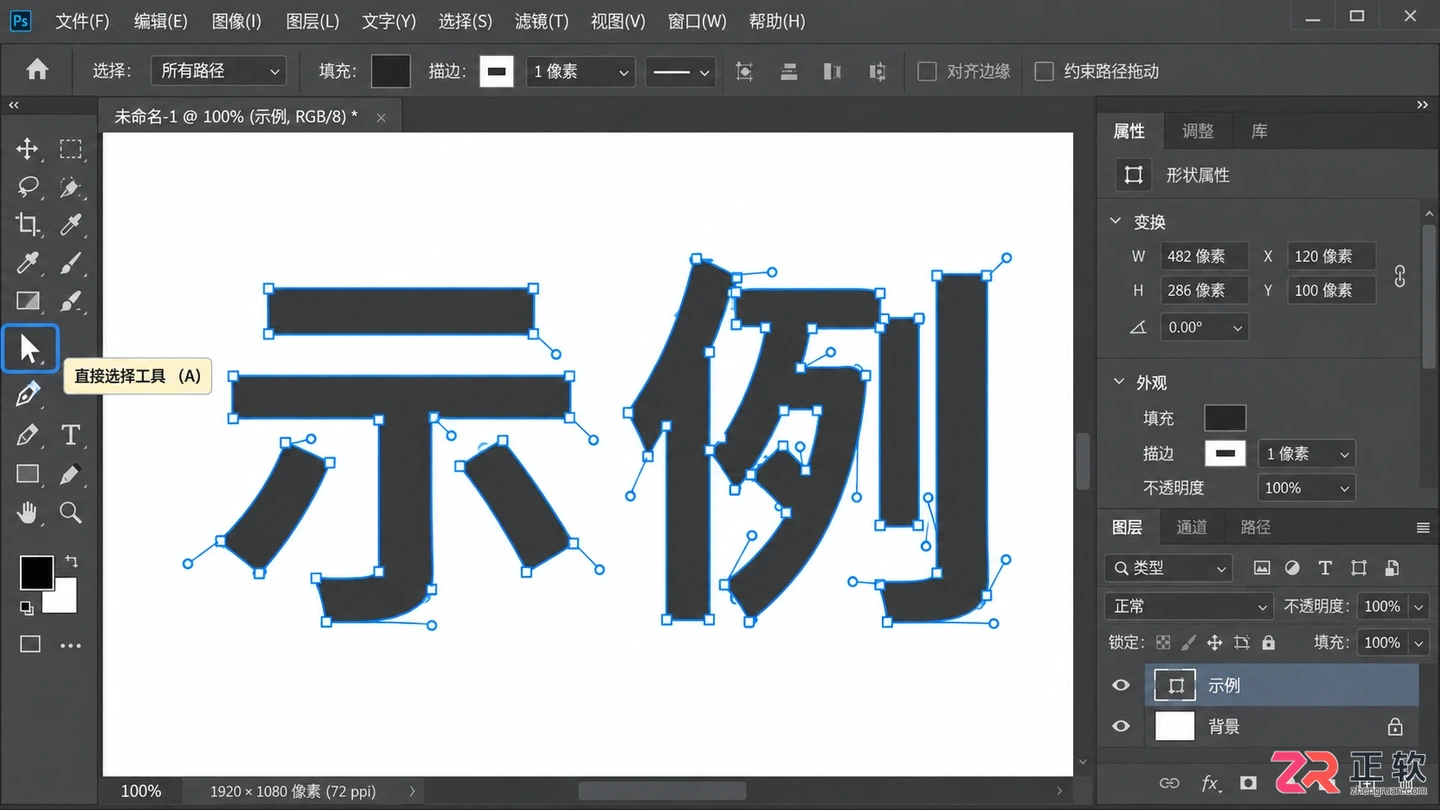Select the Move tool
This screenshot has height=810, width=1440.
[x=27, y=149]
